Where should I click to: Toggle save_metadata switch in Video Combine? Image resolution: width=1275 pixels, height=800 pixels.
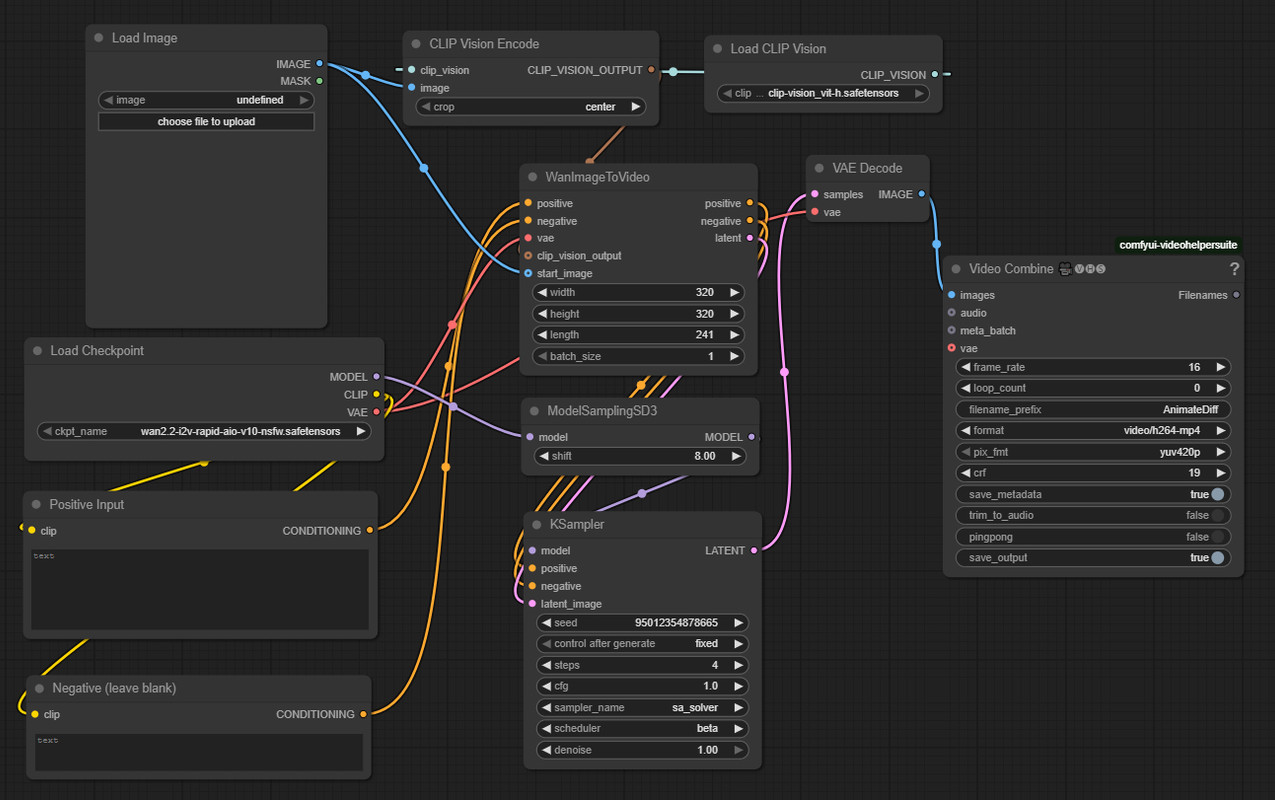1217,494
